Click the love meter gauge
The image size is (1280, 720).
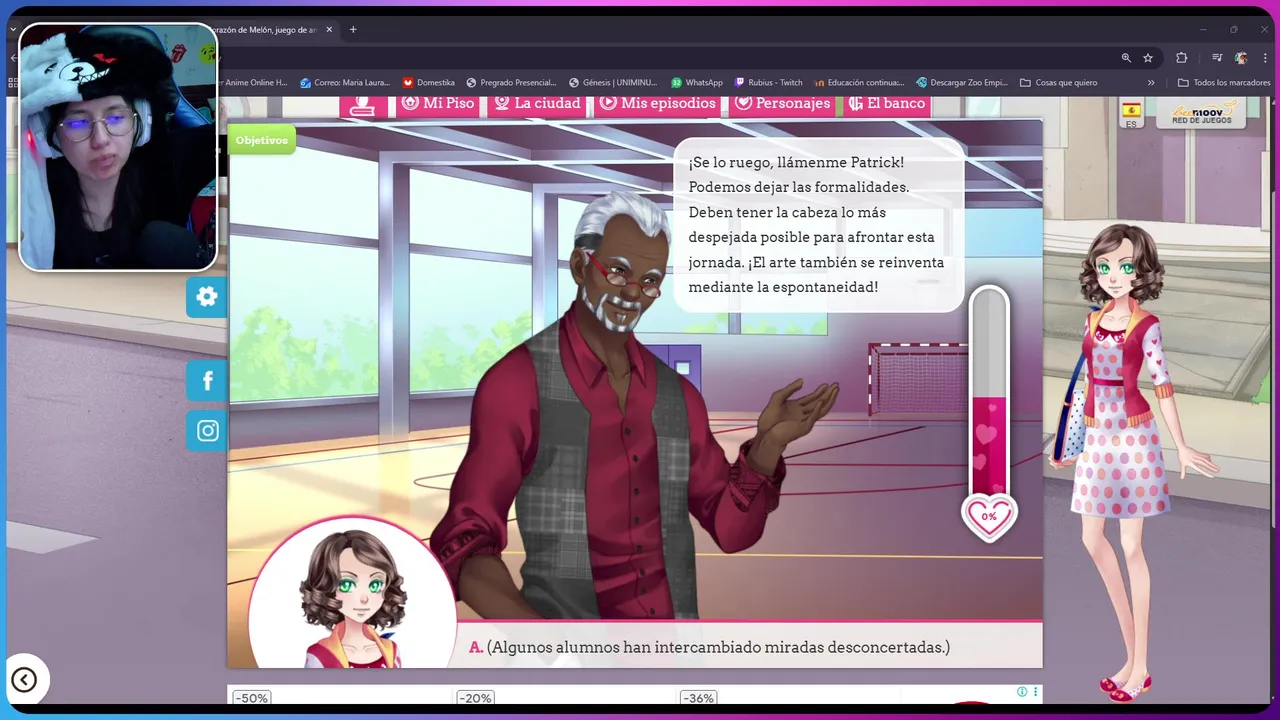point(989,392)
